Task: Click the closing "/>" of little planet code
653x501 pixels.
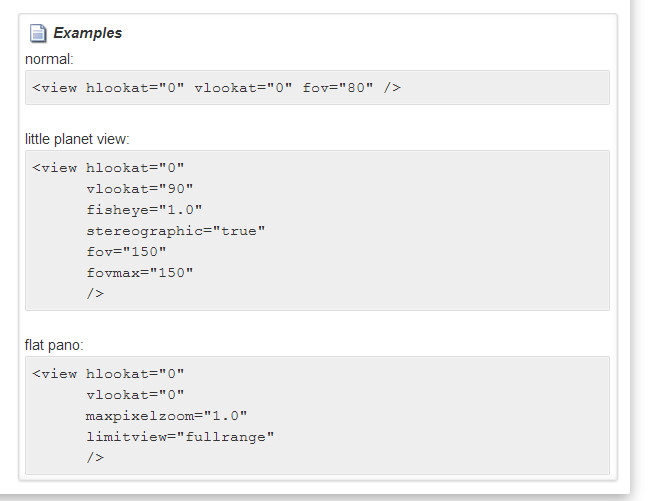Action: pos(95,294)
